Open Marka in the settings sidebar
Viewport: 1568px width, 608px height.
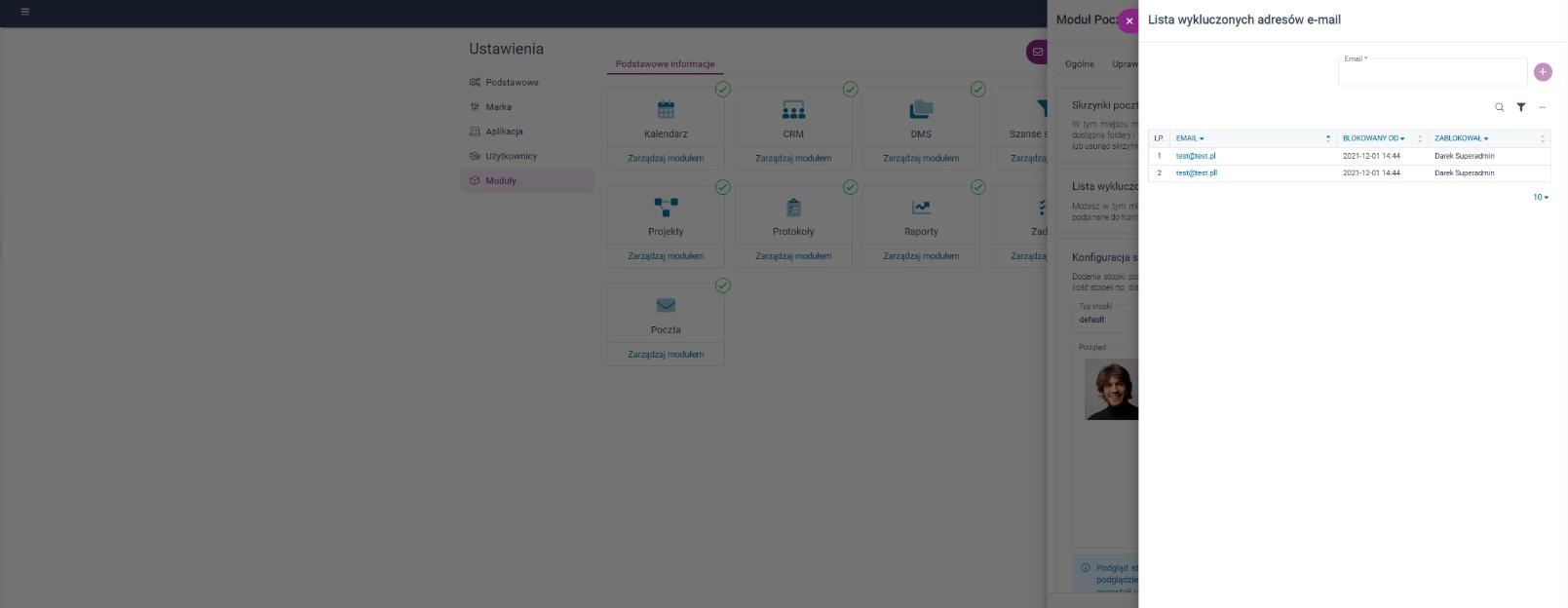526,107
